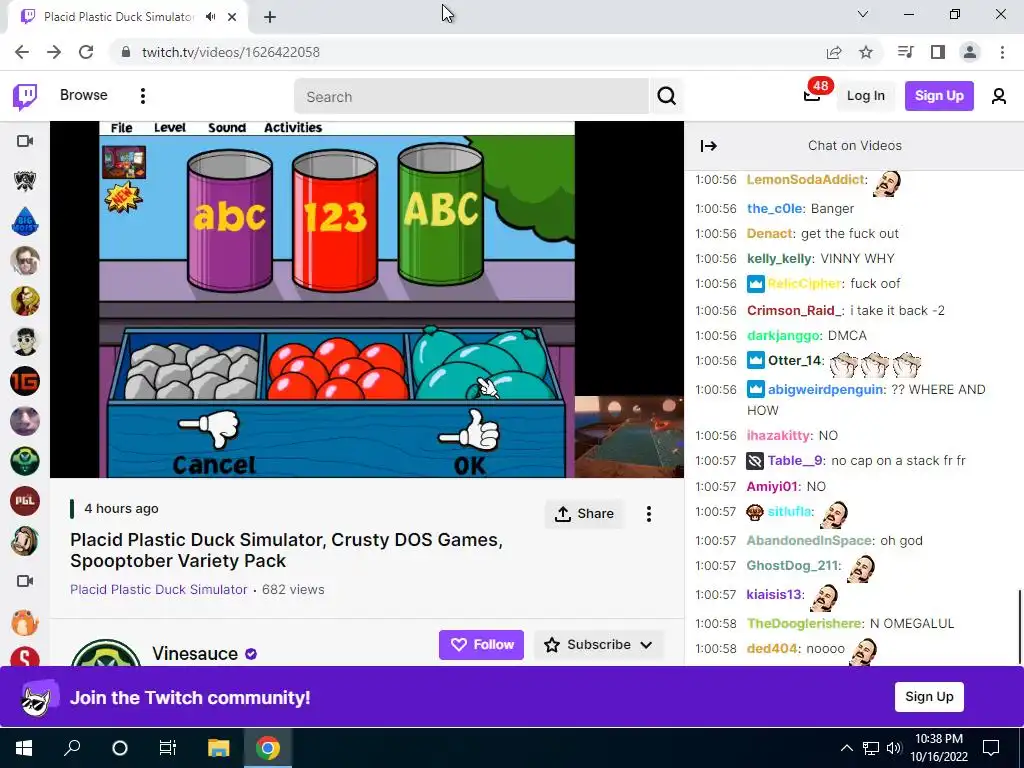
Task: Open the Chrome three-dot menu
Action: pyautogui.click(x=1002, y=52)
